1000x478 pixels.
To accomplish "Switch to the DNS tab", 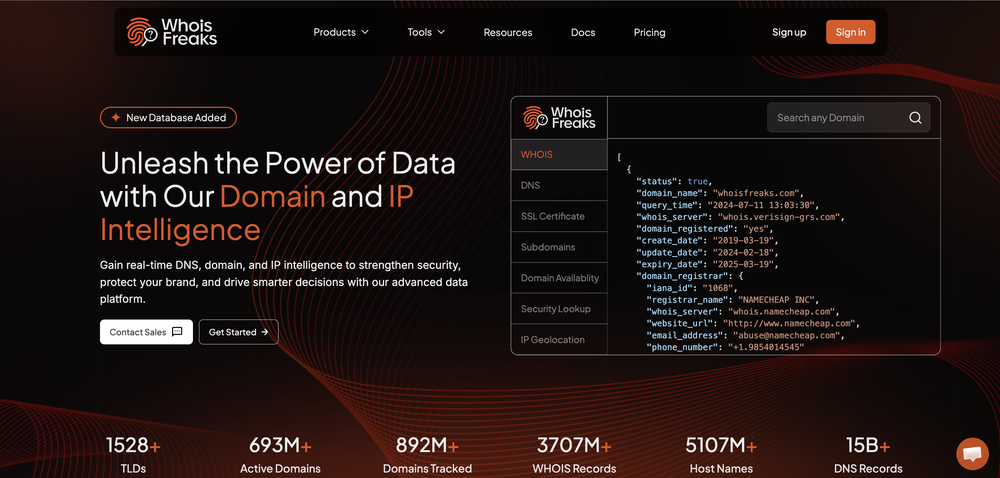I will (559, 185).
